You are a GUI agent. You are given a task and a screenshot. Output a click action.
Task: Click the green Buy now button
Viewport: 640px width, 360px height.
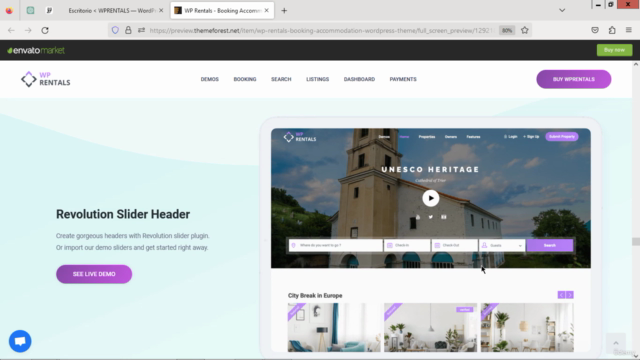[x=614, y=50]
